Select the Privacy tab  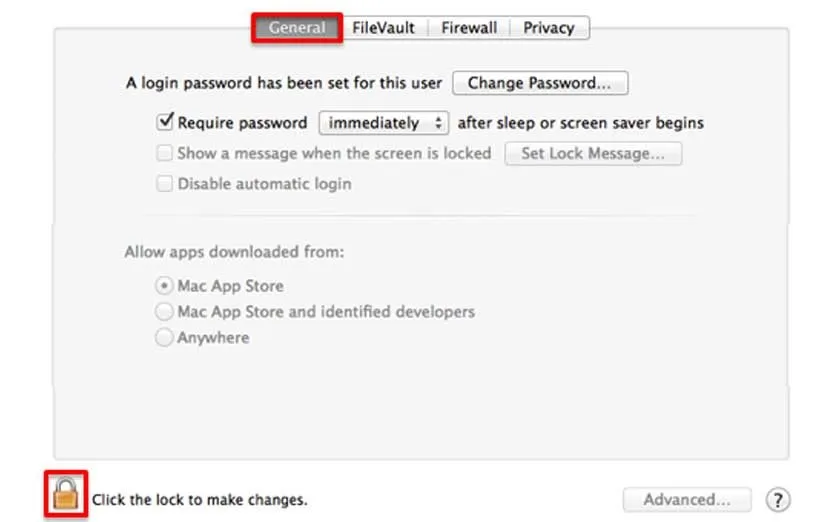click(x=549, y=28)
